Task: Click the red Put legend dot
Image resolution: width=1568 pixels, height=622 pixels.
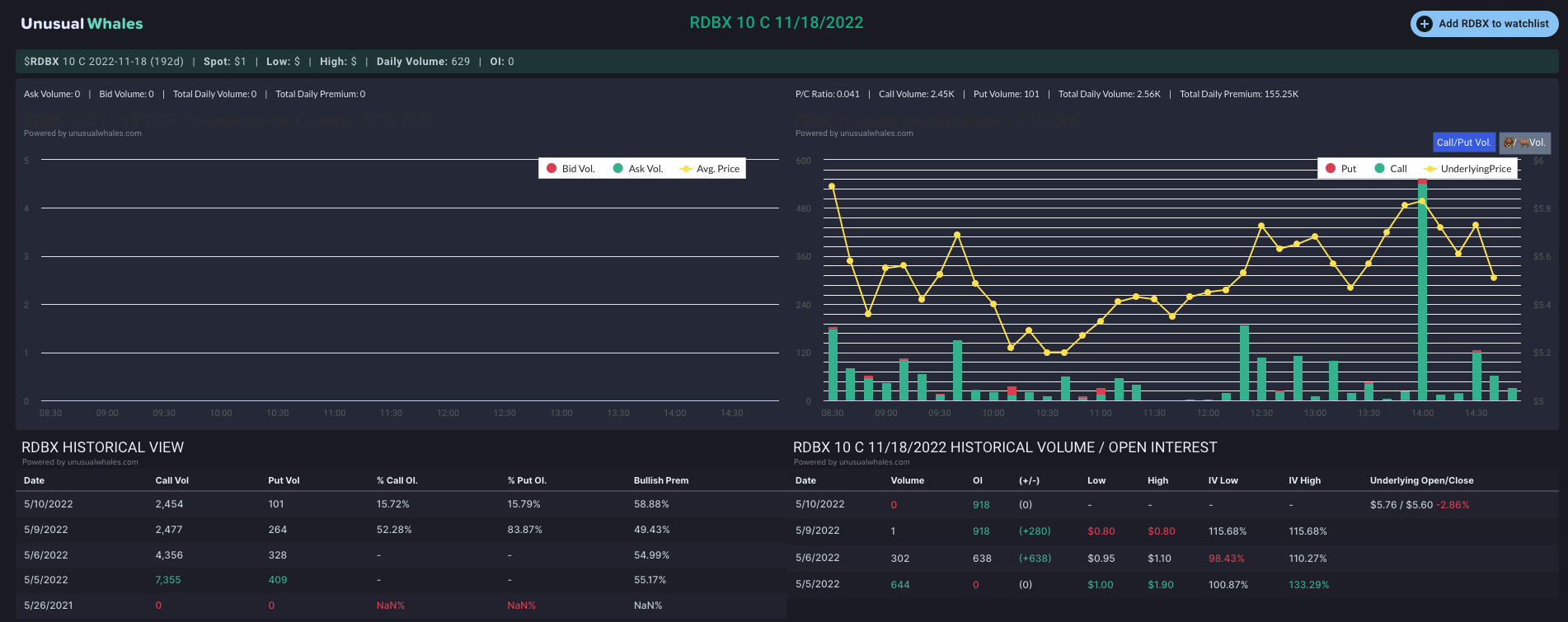Action: (1331, 168)
